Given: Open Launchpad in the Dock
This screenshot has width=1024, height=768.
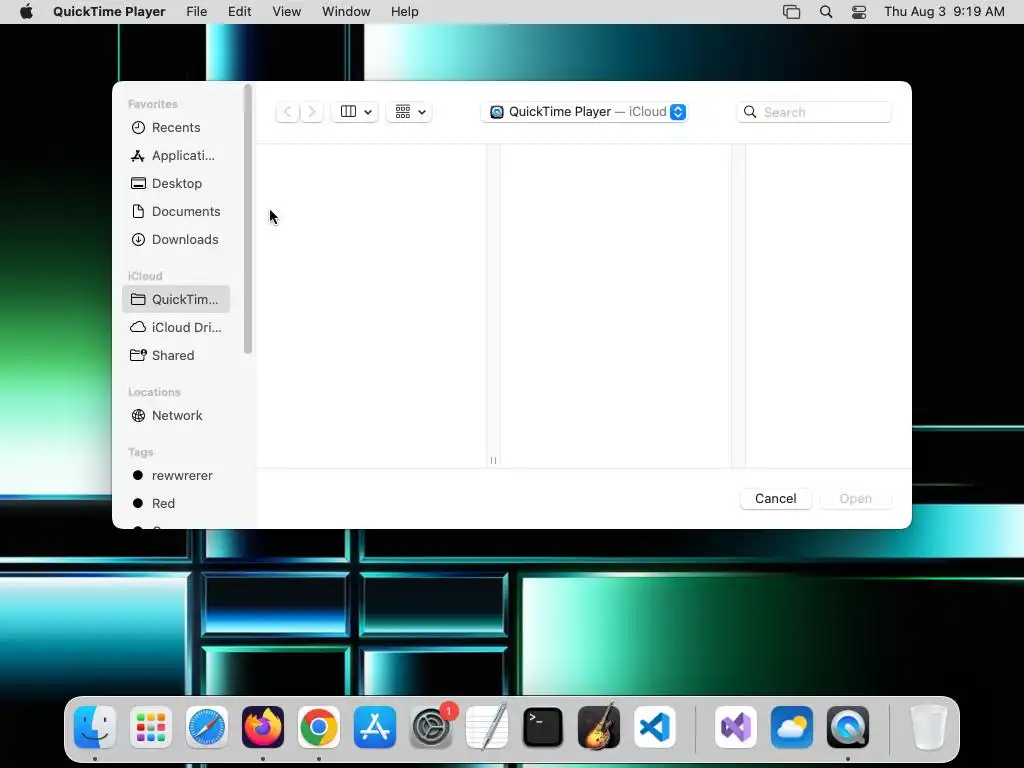Looking at the screenshot, I should [x=151, y=727].
